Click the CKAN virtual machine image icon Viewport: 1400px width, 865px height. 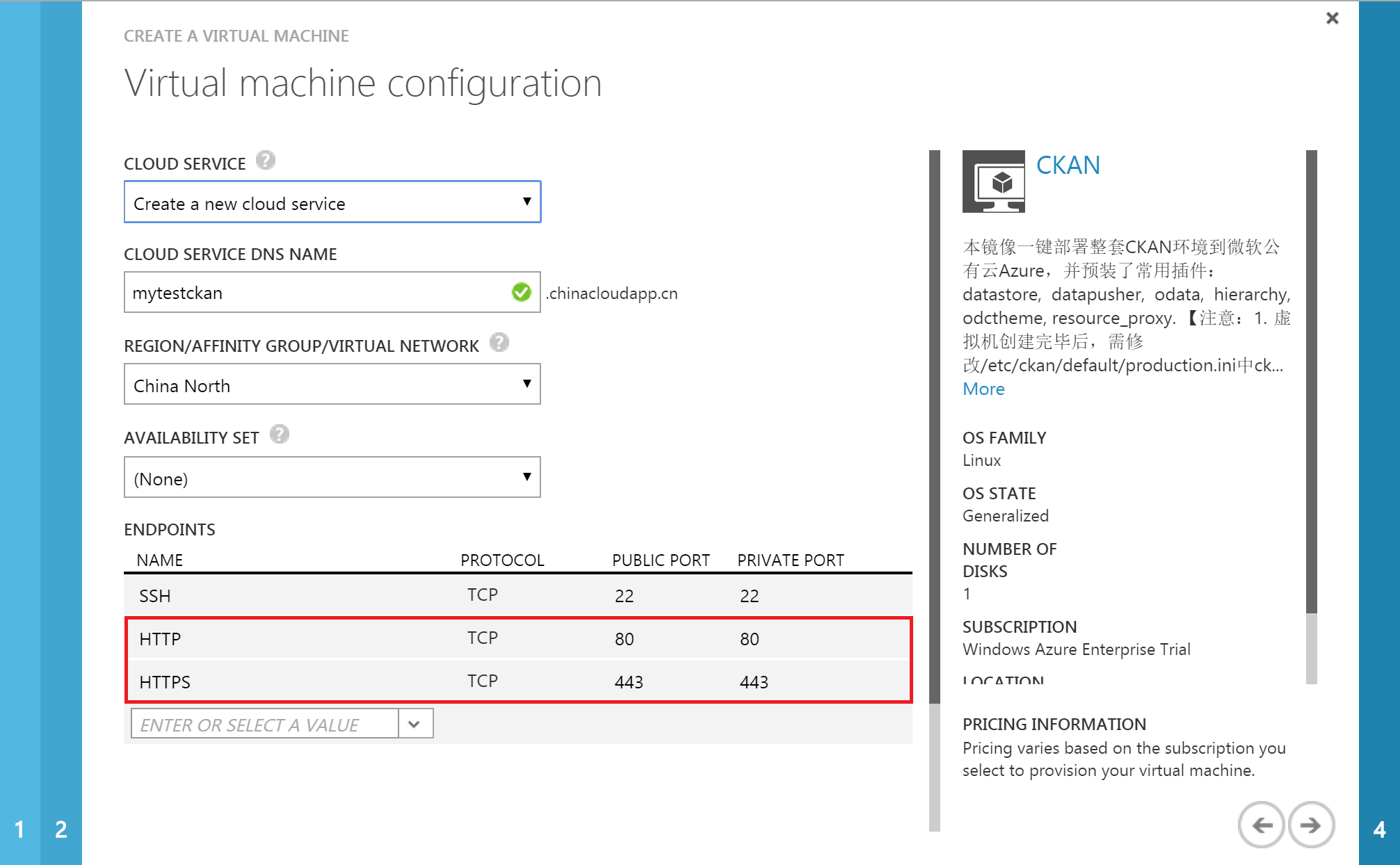(993, 181)
